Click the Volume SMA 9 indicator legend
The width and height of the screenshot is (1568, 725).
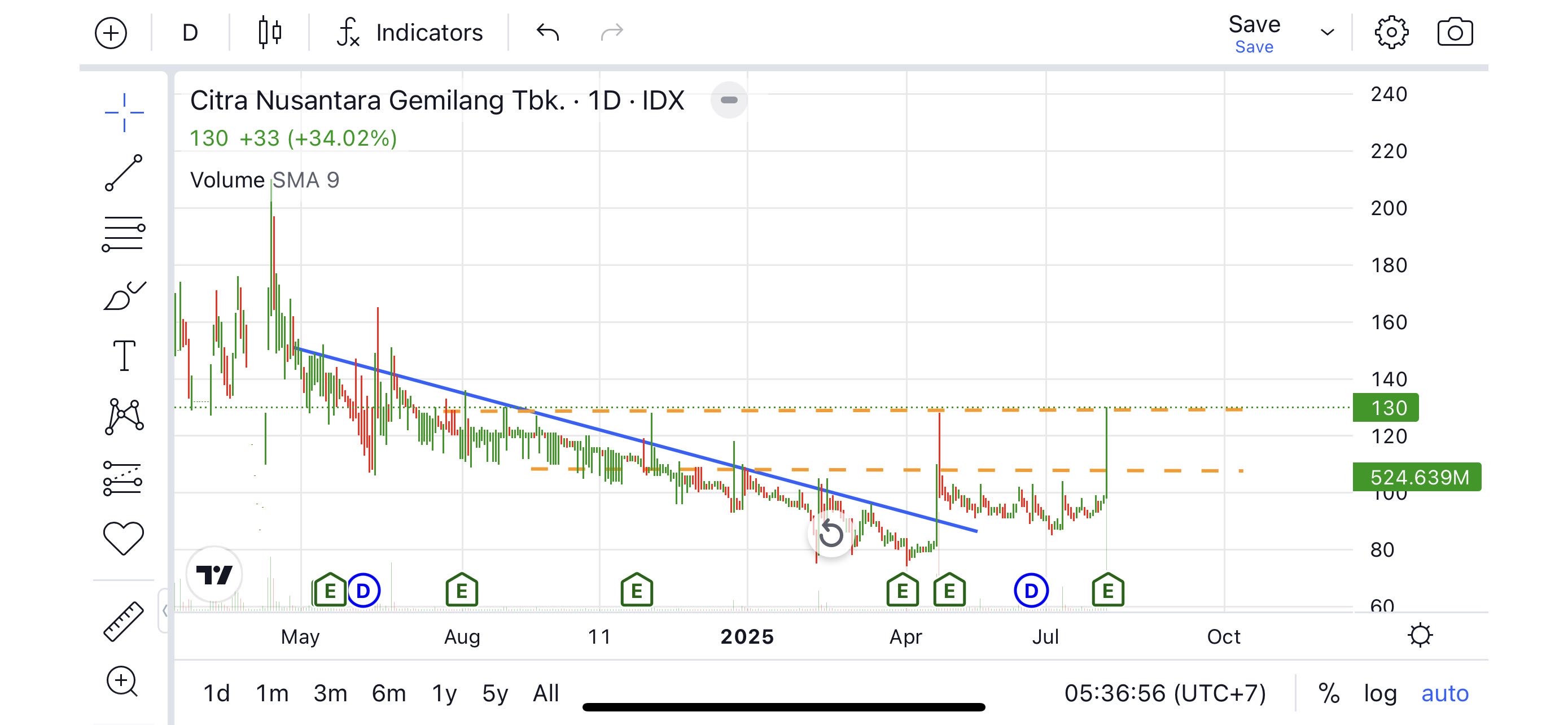click(265, 180)
